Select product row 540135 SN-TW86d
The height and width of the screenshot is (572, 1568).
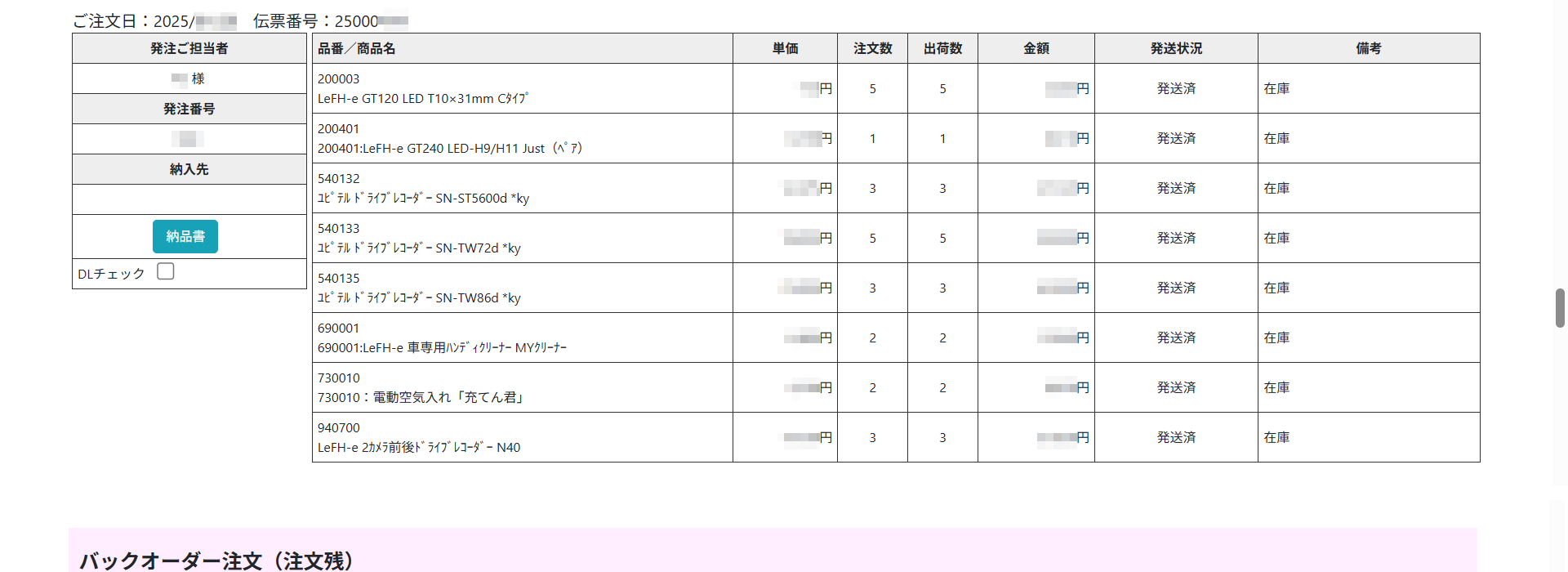pyautogui.click(x=896, y=288)
